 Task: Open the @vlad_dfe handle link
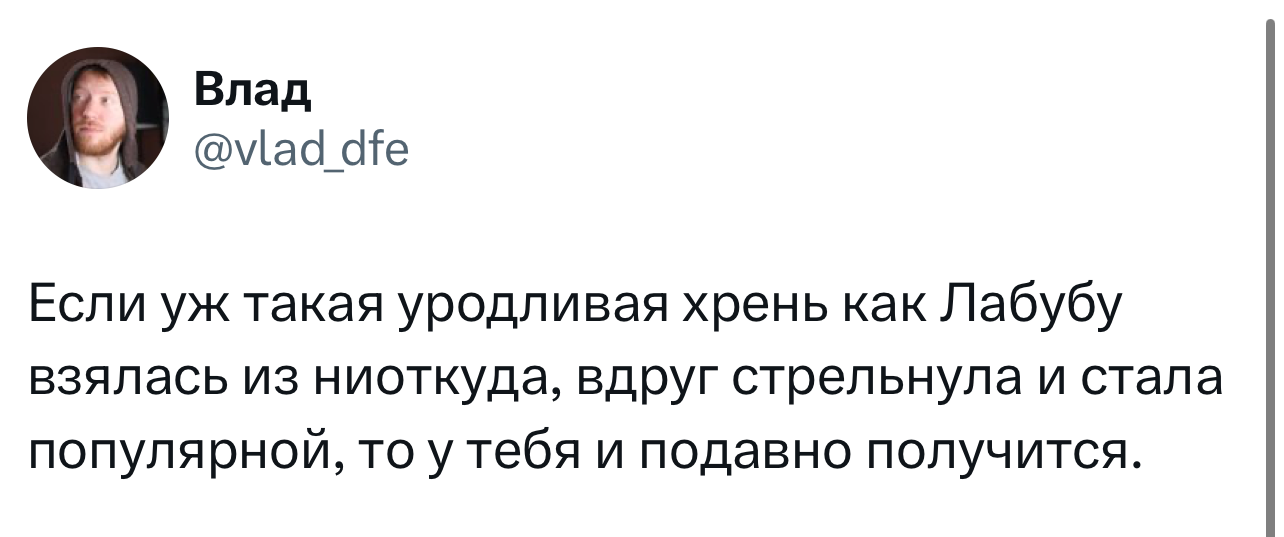(299, 151)
